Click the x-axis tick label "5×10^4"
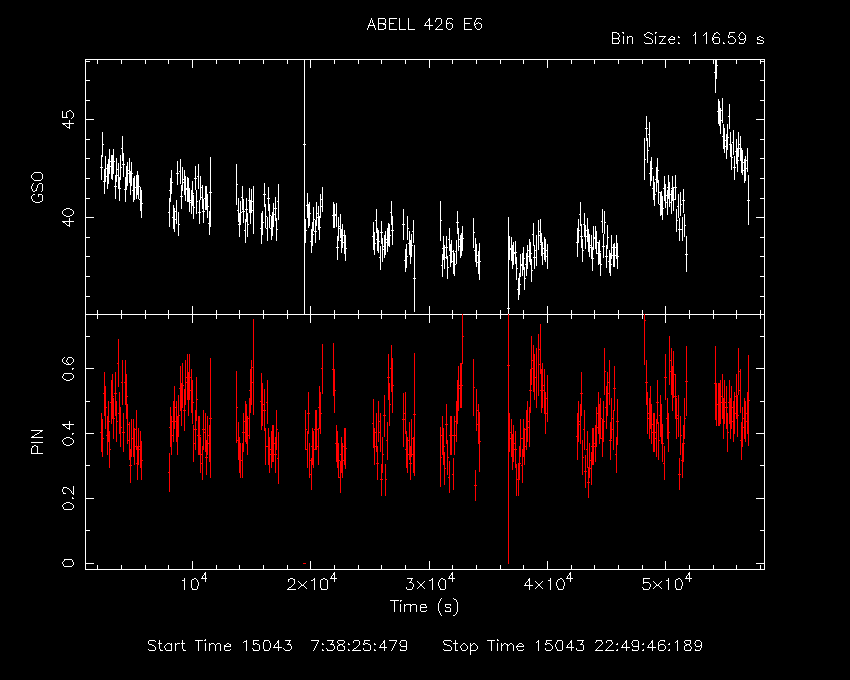The width and height of the screenshot is (850, 680). tap(666, 582)
